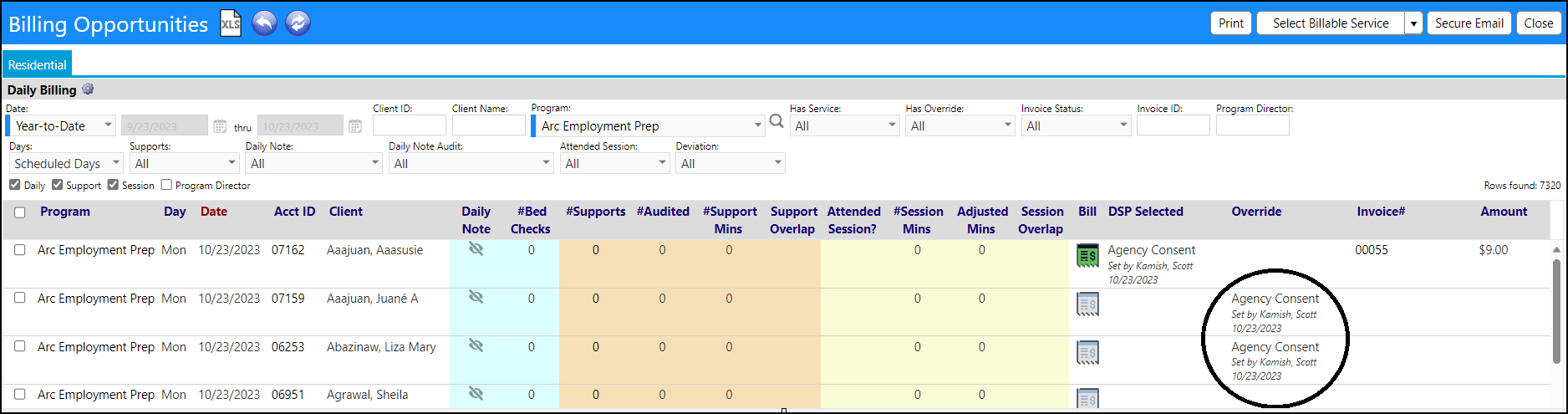
Task: Export billing list to XLS
Action: point(231,23)
